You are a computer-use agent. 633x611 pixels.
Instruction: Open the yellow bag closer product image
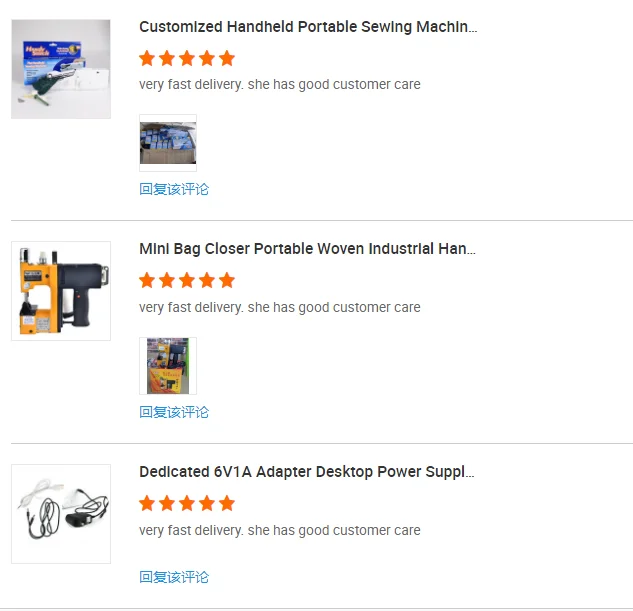61,291
